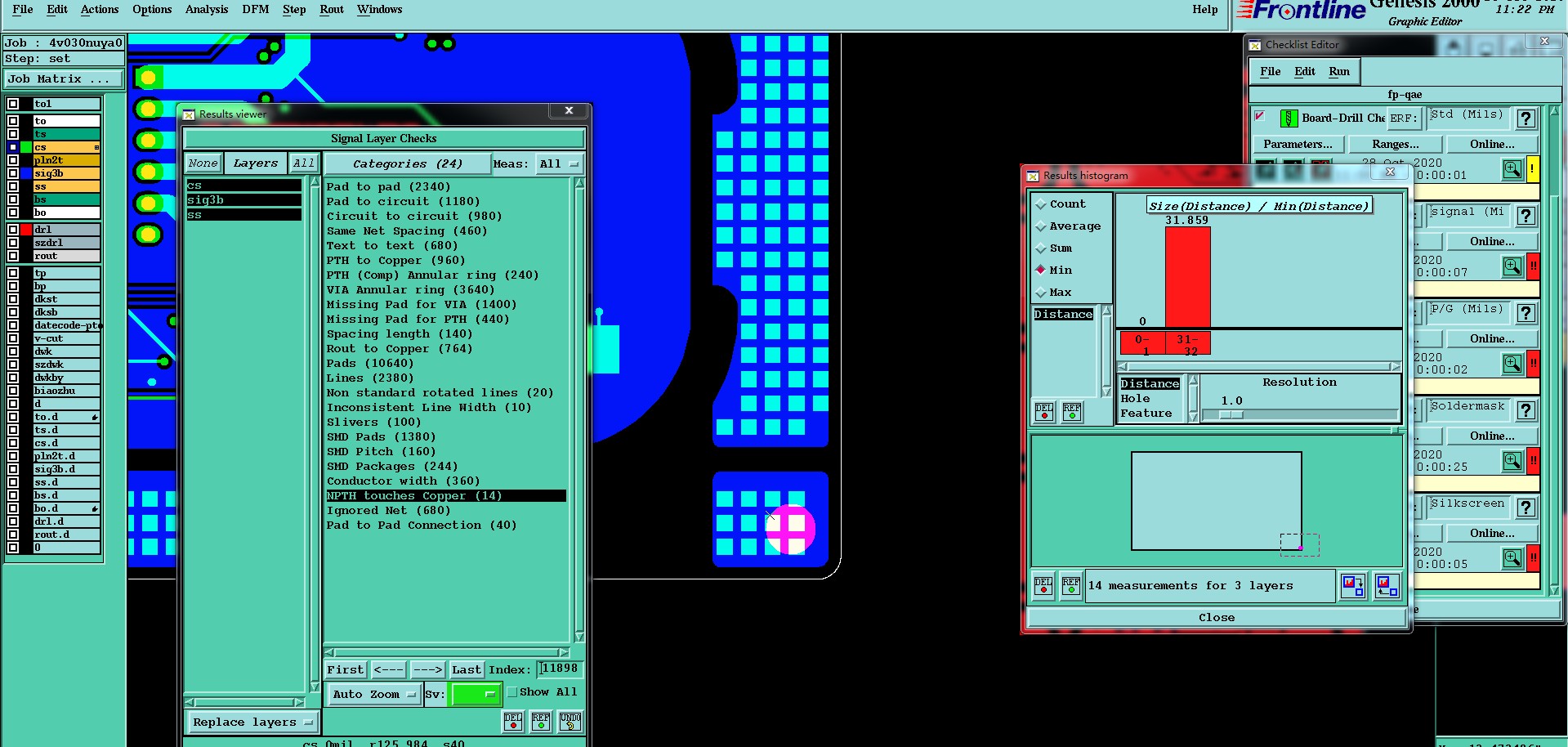Click Index input field showing 11898
The width and height of the screenshot is (1568, 747).
[561, 669]
